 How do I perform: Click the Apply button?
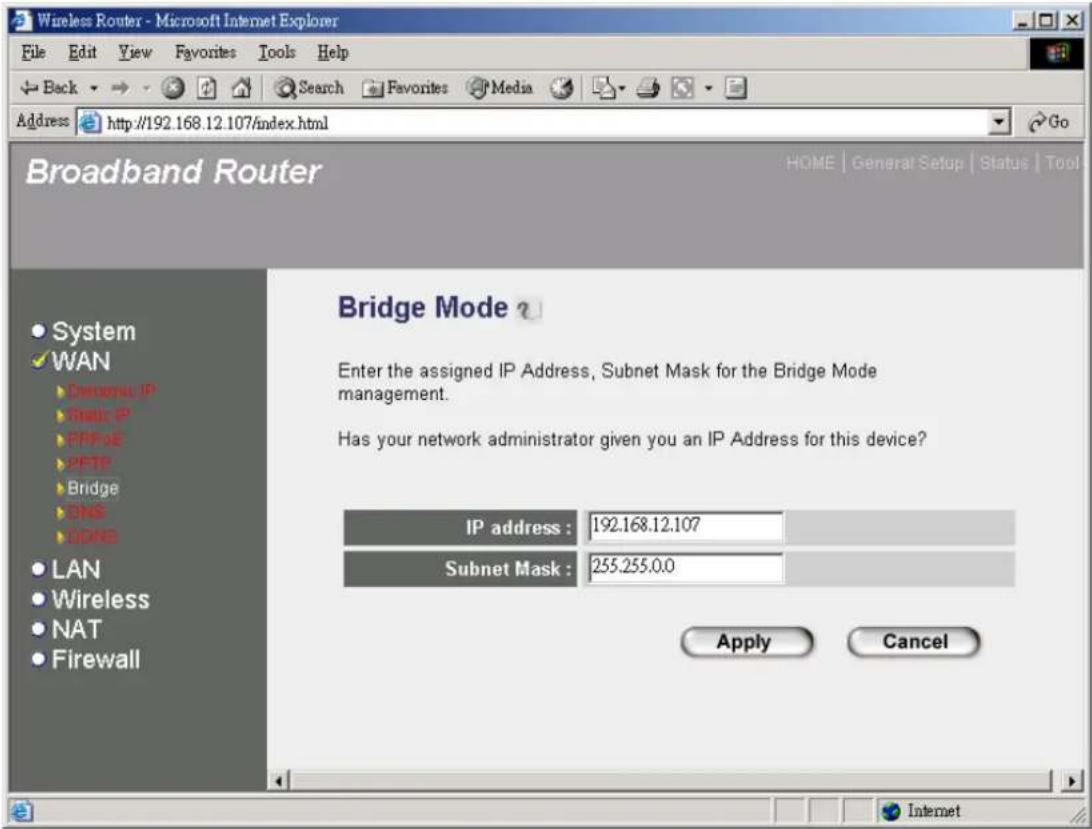(x=747, y=642)
